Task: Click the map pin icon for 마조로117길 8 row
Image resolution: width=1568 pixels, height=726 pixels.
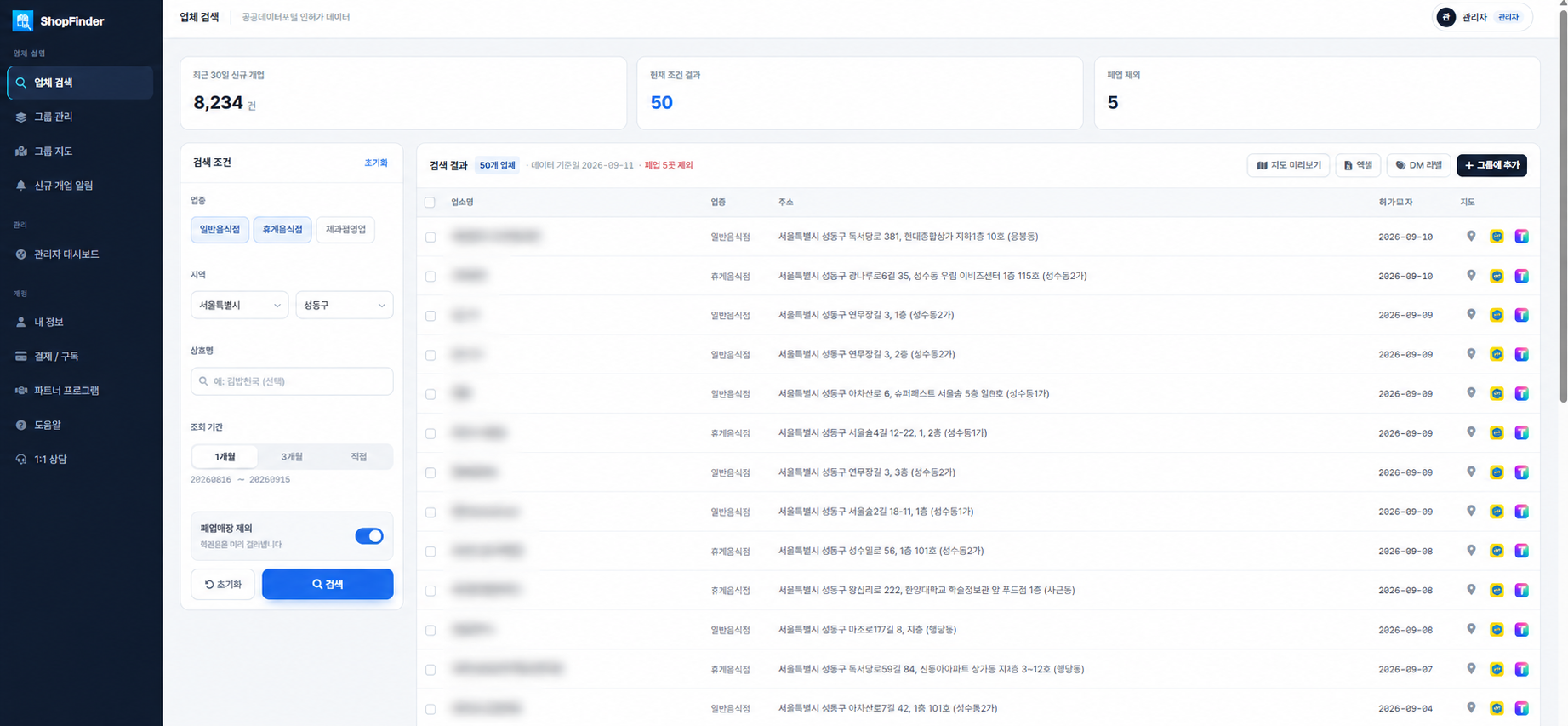Action: click(1471, 630)
